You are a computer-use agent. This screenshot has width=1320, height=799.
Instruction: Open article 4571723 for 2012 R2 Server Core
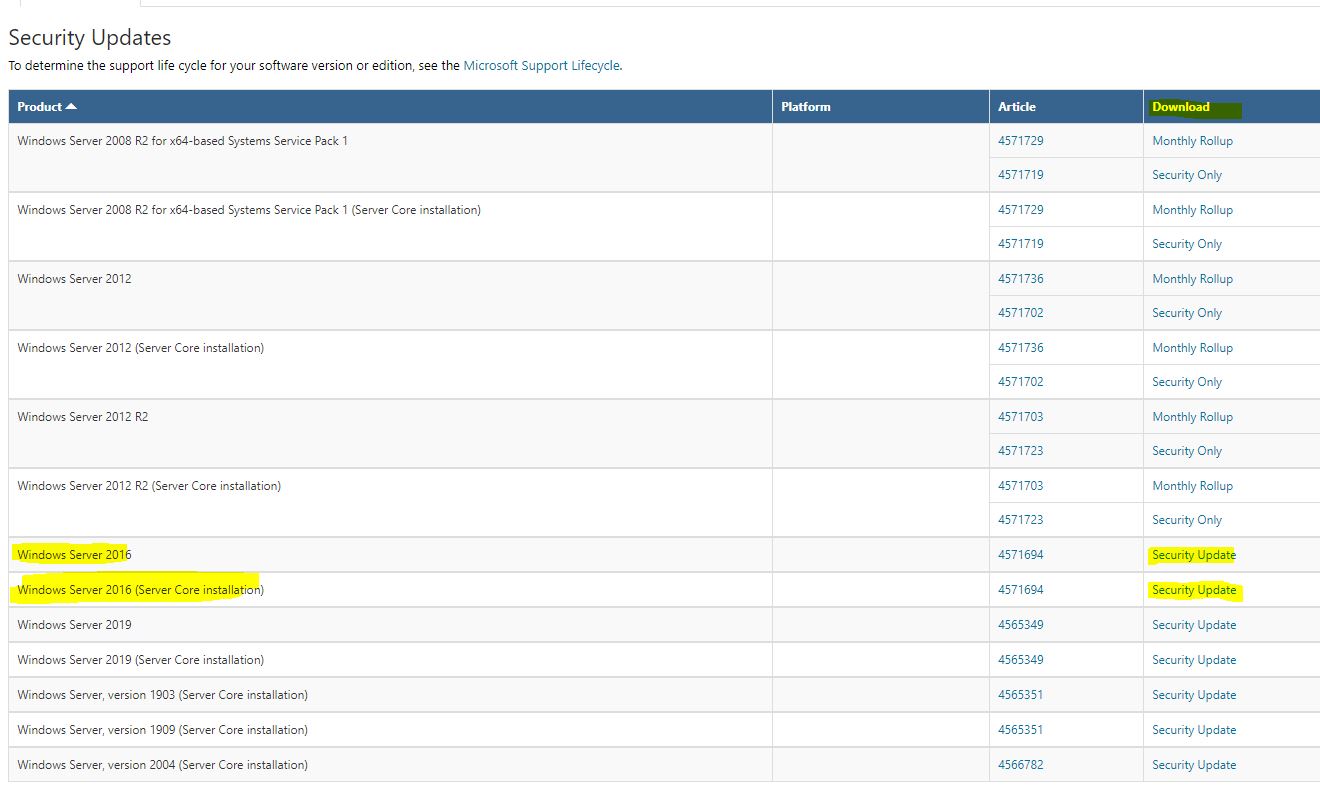coord(1020,520)
